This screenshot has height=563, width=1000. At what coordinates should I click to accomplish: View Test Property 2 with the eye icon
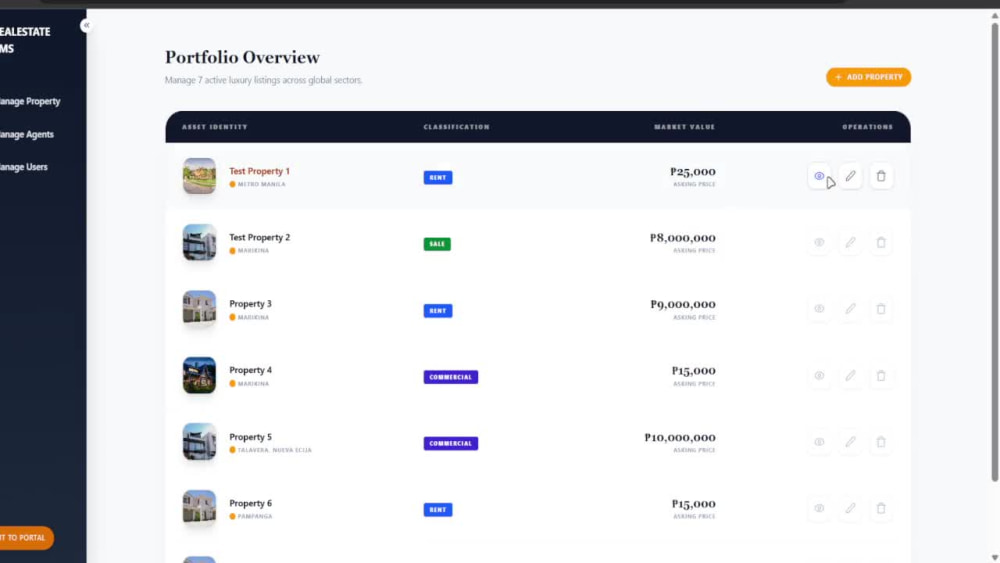click(819, 242)
